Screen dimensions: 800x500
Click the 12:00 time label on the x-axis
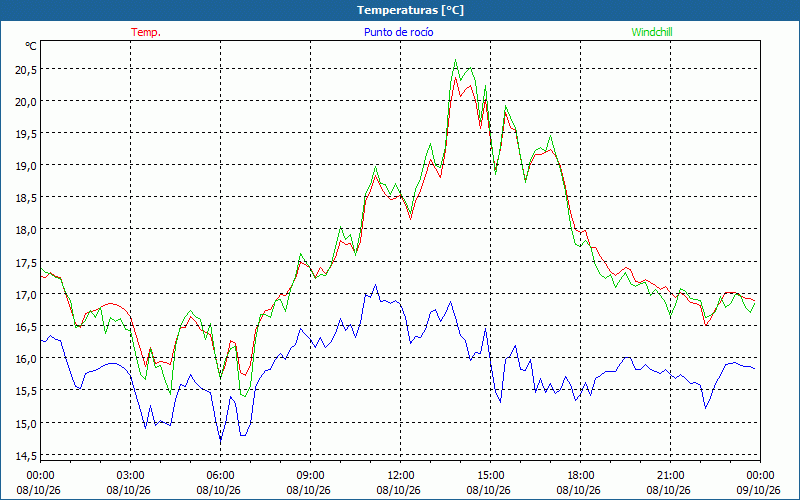(401, 475)
